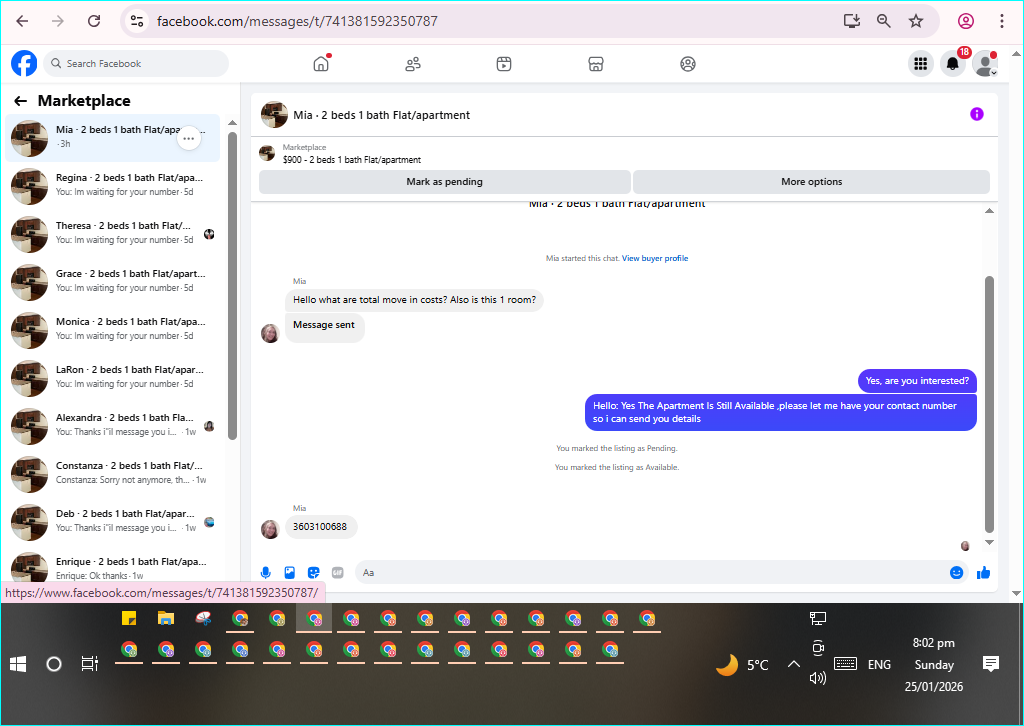
Task: Go to the Home feed icon
Action: click(x=321, y=63)
